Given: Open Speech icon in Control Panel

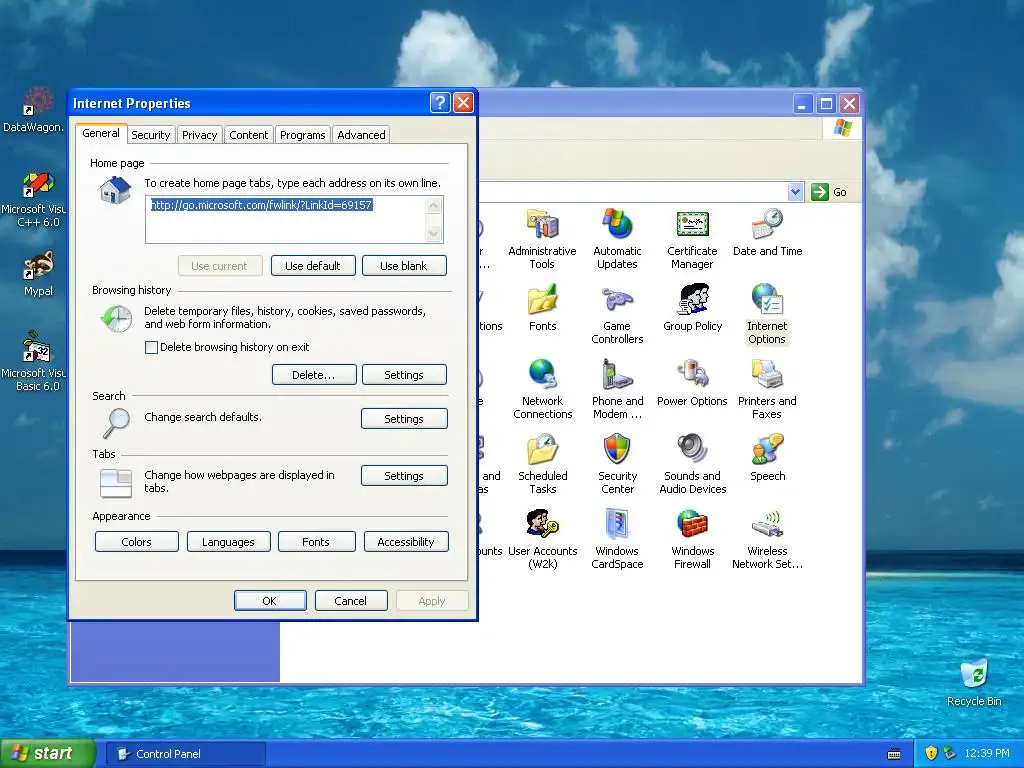Looking at the screenshot, I should pos(767,458).
